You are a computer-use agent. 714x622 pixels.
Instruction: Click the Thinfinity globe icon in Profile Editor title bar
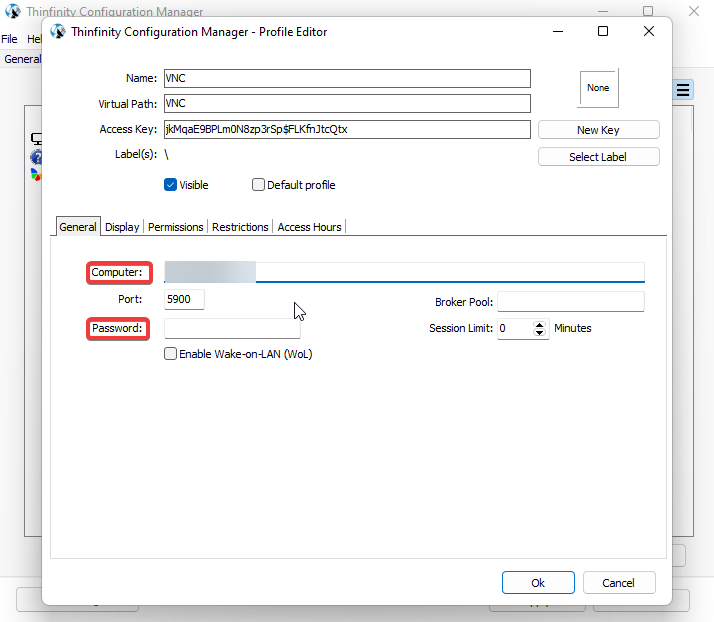[58, 31]
